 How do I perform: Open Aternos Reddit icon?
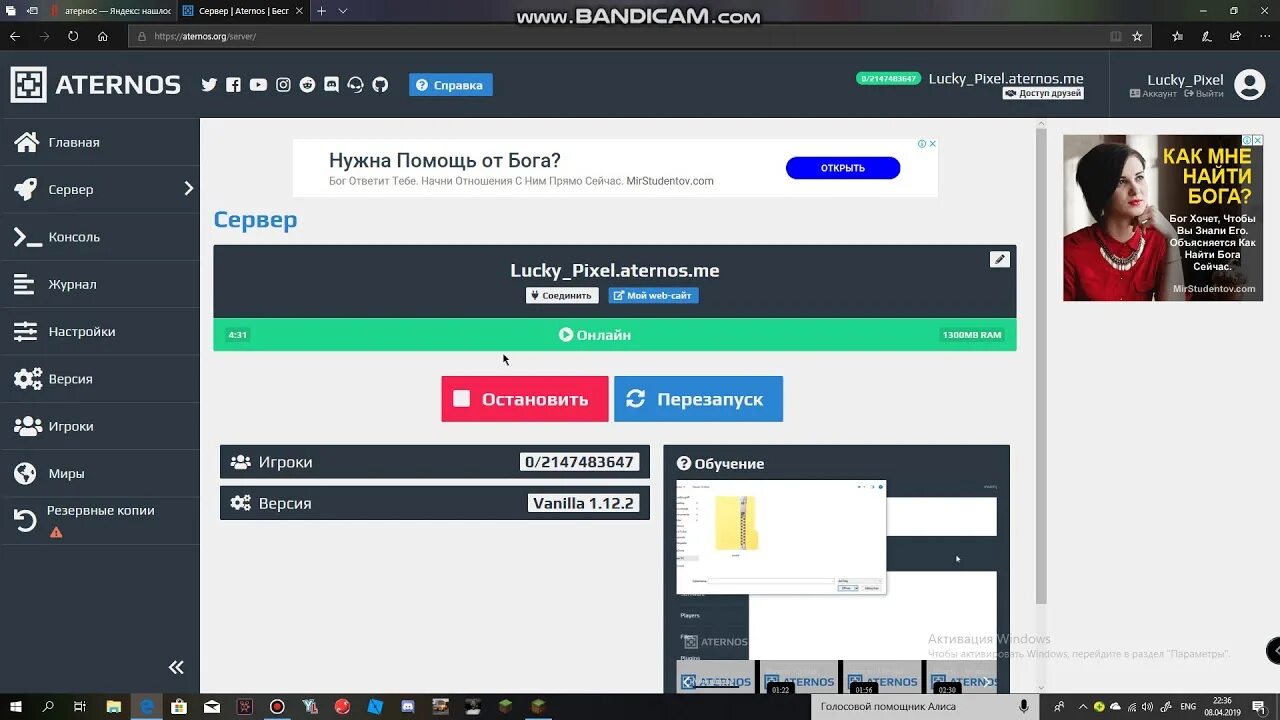(307, 85)
